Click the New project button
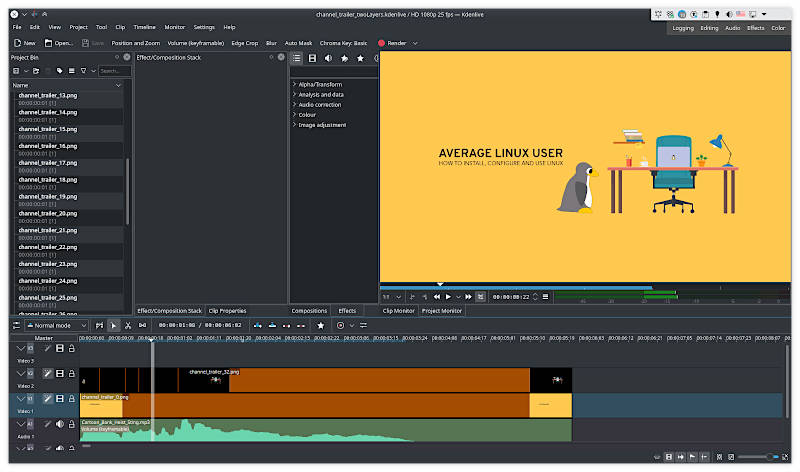Viewport: 800px width, 472px height. click(24, 43)
